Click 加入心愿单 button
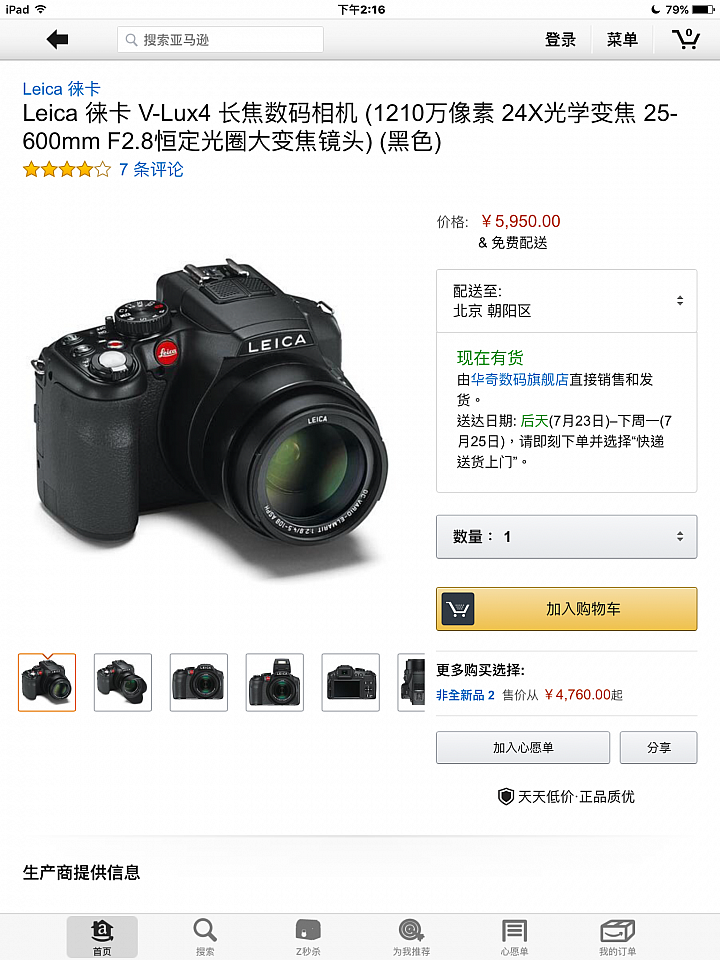720x960 pixels. click(523, 748)
